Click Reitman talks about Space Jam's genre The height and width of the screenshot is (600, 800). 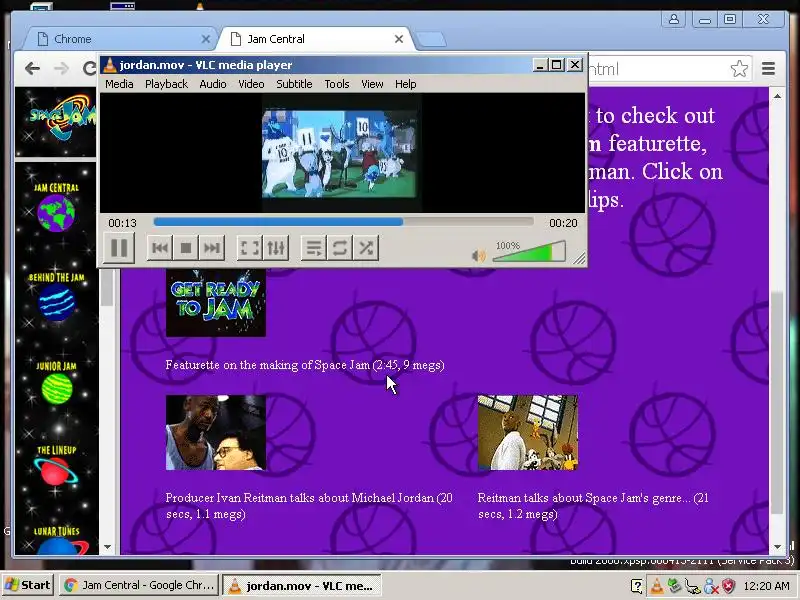(x=593, y=506)
